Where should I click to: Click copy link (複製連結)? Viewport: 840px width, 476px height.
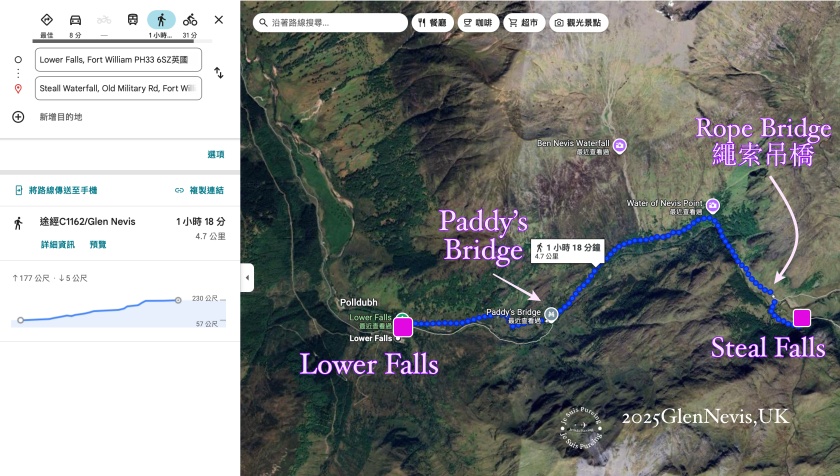[x=199, y=190]
